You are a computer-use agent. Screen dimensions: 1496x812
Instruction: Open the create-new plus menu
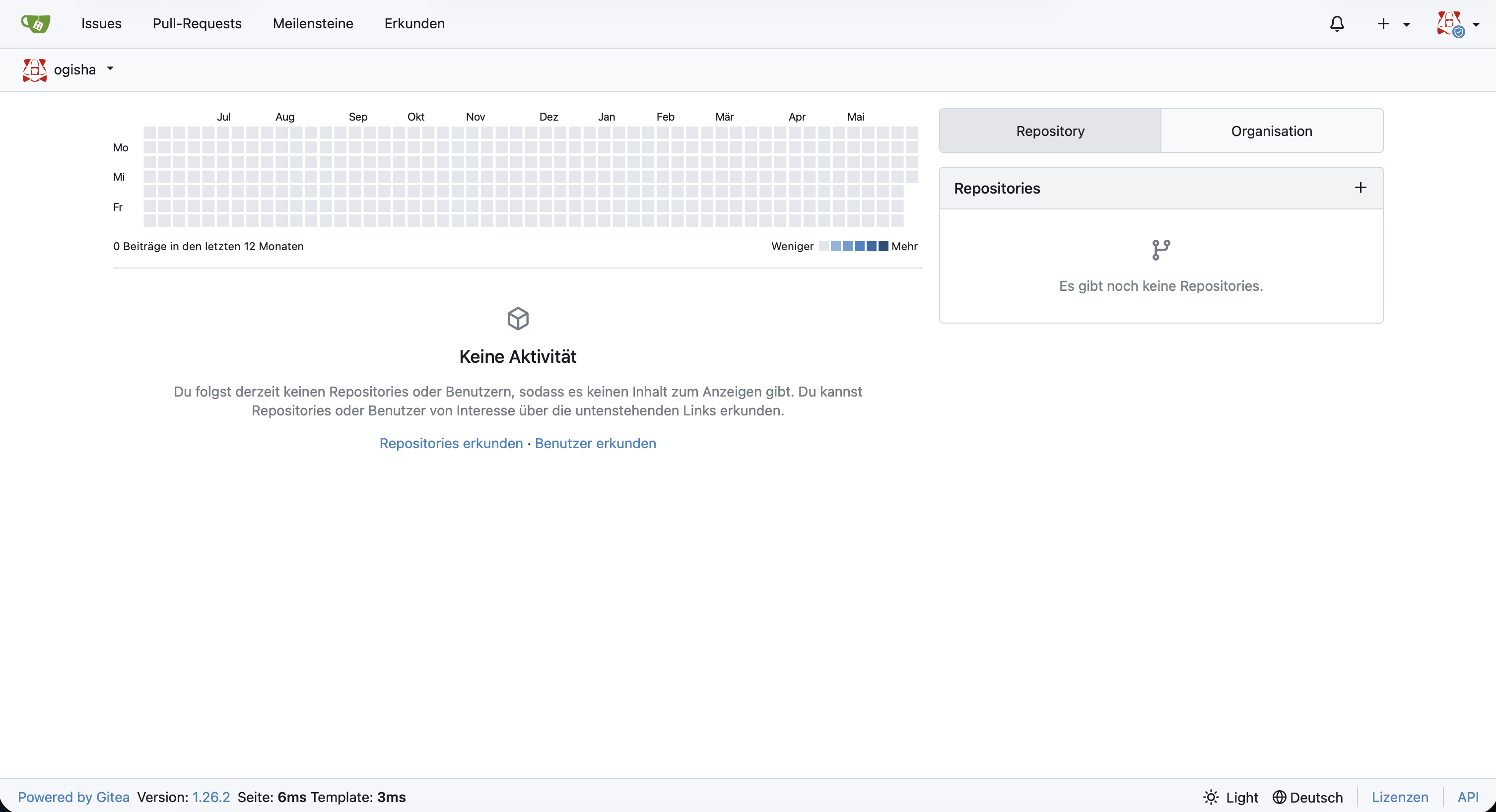pos(1393,24)
